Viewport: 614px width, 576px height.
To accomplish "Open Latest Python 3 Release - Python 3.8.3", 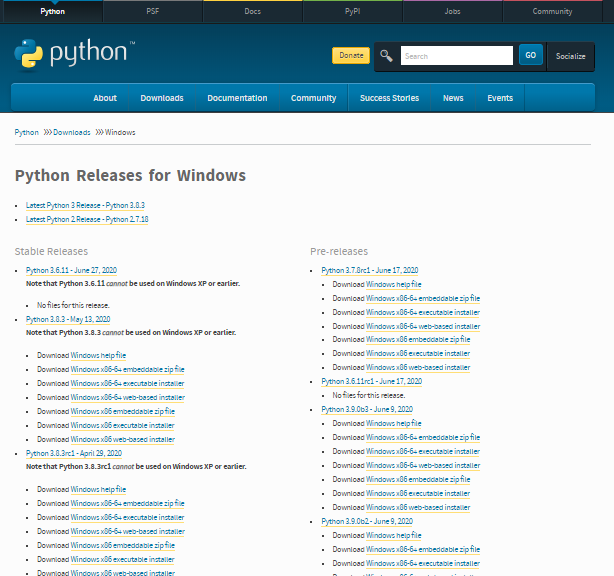I will [x=85, y=204].
